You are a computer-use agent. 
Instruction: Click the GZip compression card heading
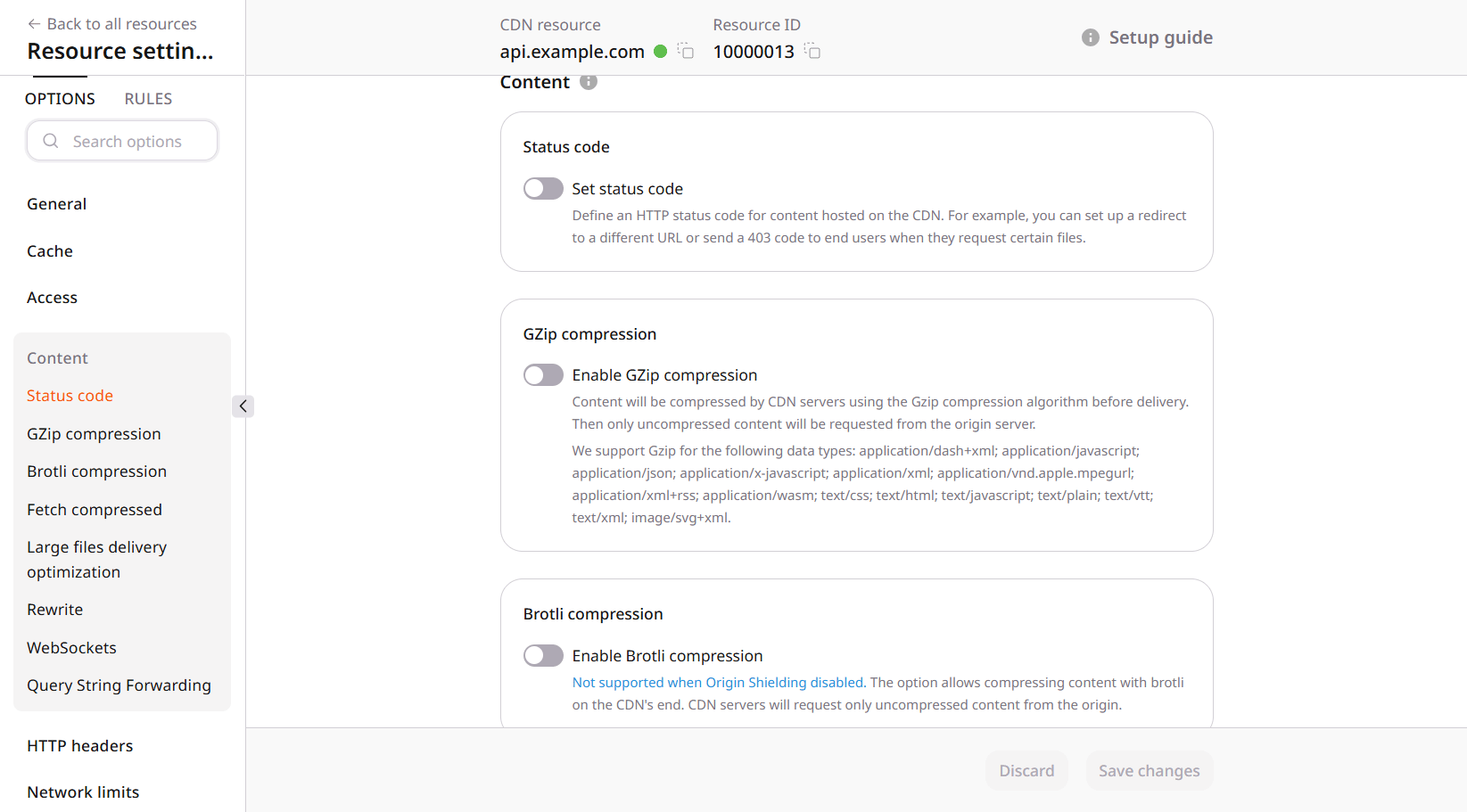(x=589, y=334)
